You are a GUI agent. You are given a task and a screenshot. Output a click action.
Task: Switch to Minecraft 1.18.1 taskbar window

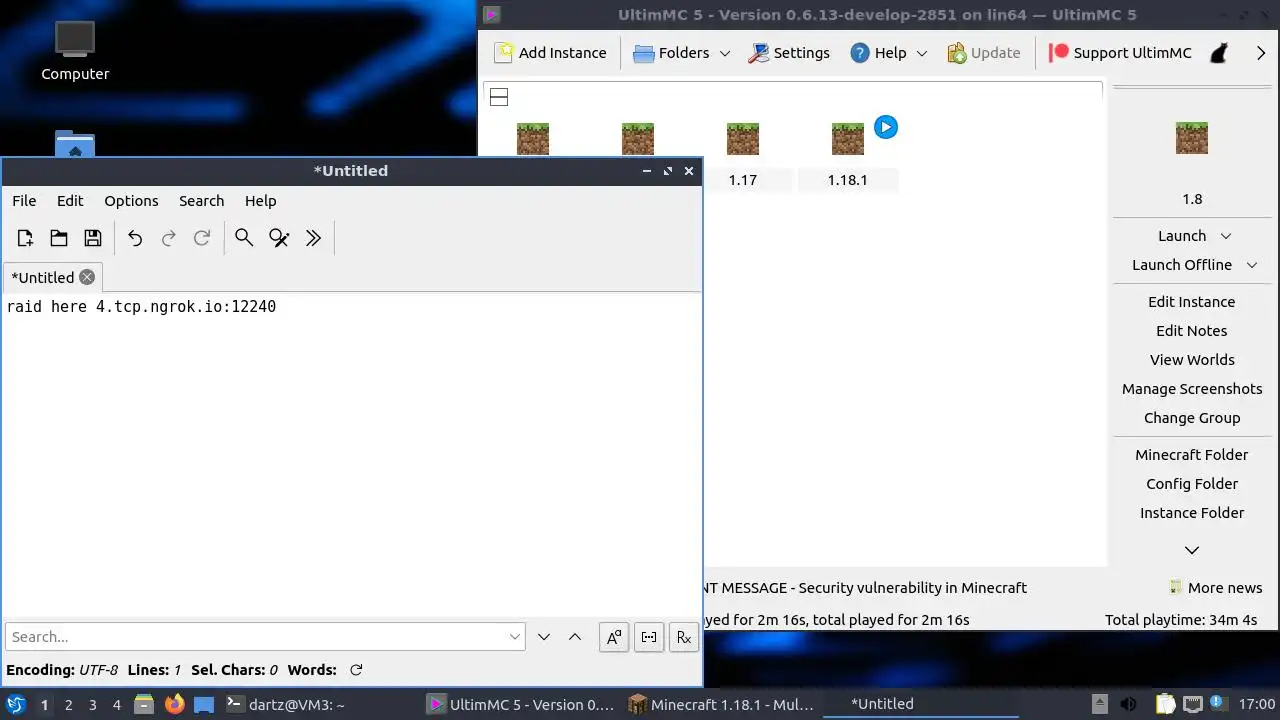(x=721, y=704)
